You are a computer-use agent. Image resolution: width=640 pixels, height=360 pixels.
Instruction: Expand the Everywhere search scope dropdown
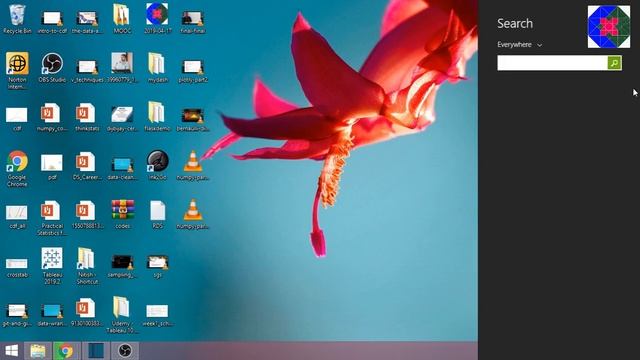tap(520, 44)
